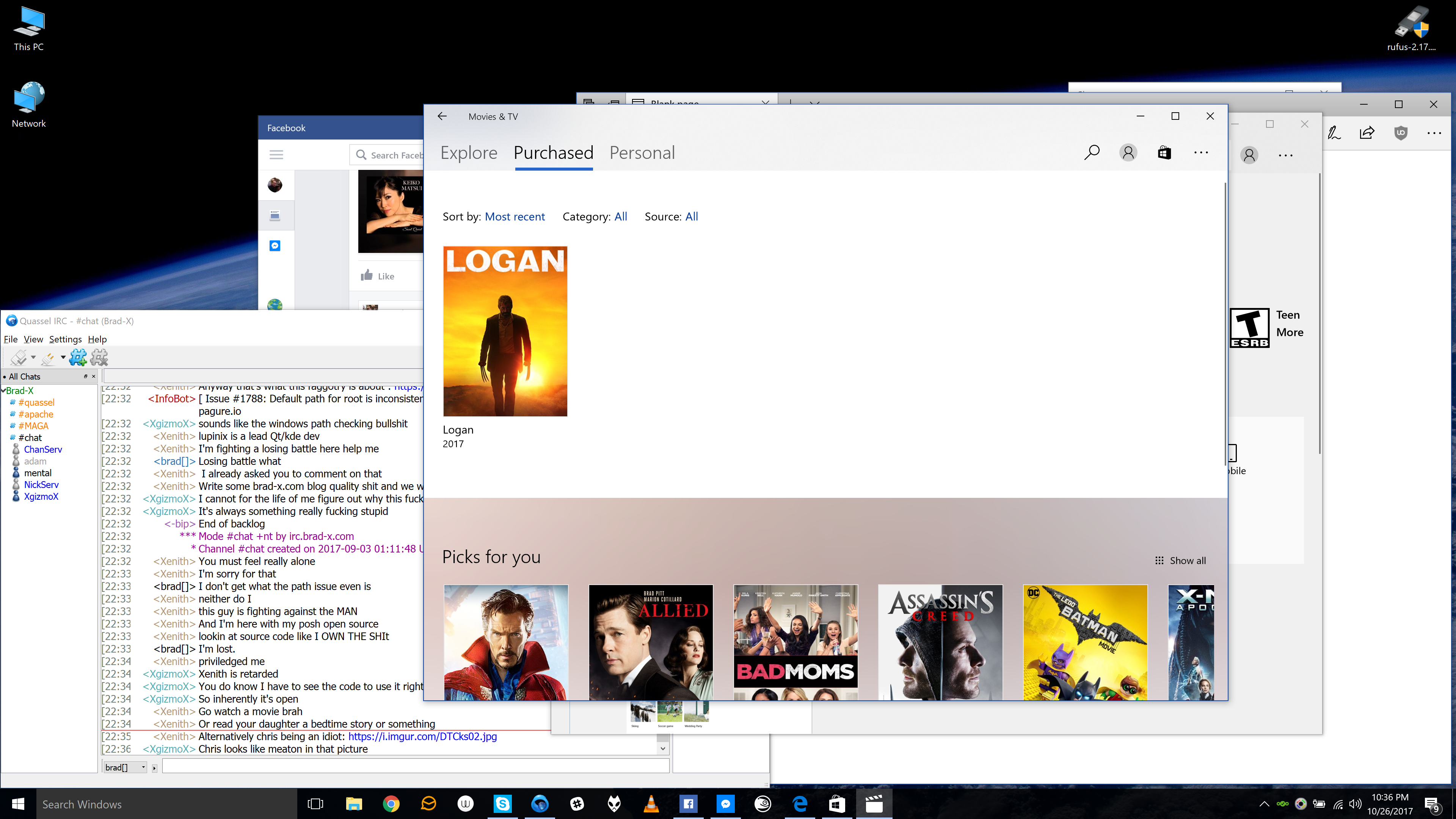Switch to the Explore tab

[469, 152]
